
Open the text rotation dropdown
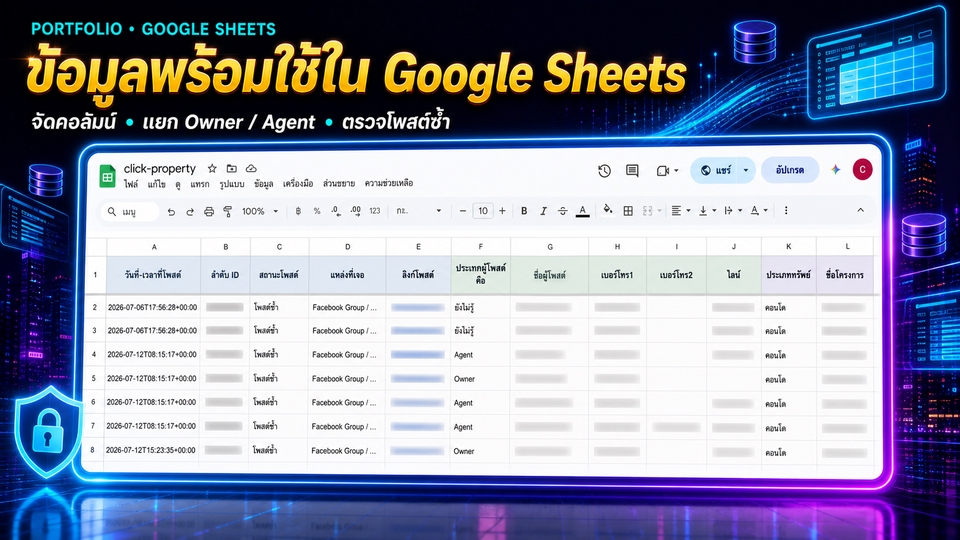click(x=759, y=211)
